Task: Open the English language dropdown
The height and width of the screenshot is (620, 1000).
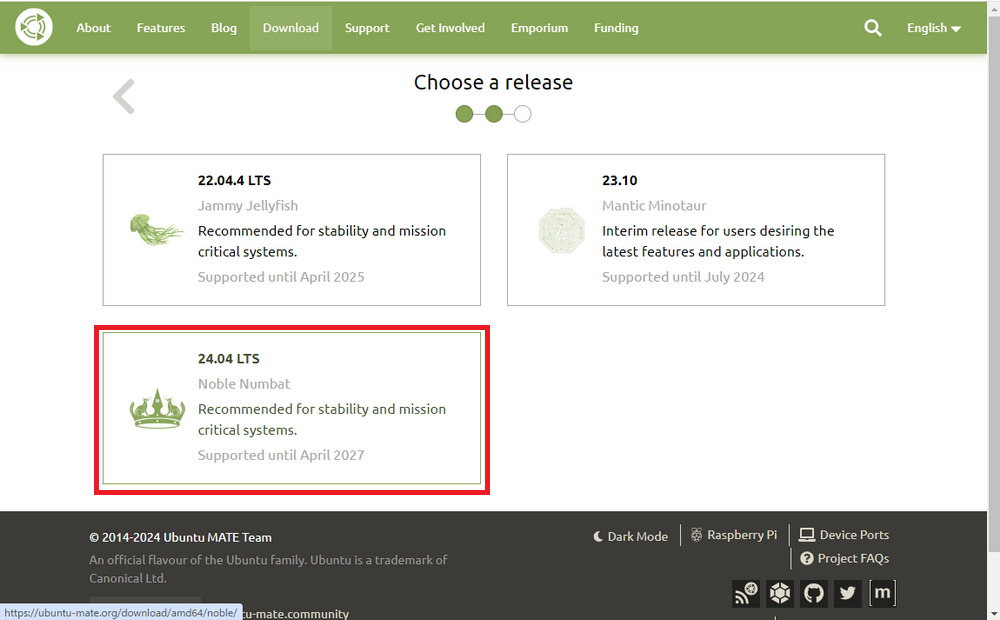Action: coord(932,28)
